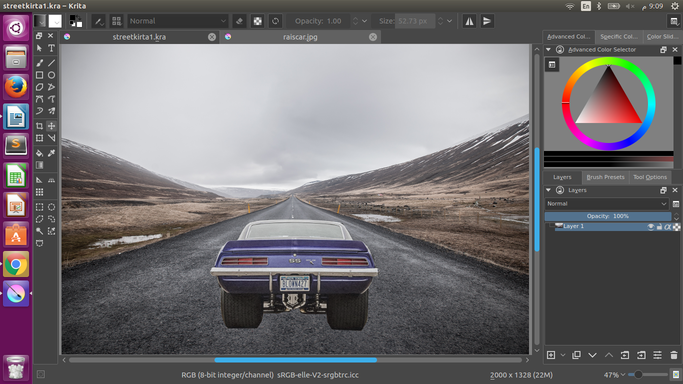Open blending mode dropdown in toolbar

[178, 21]
